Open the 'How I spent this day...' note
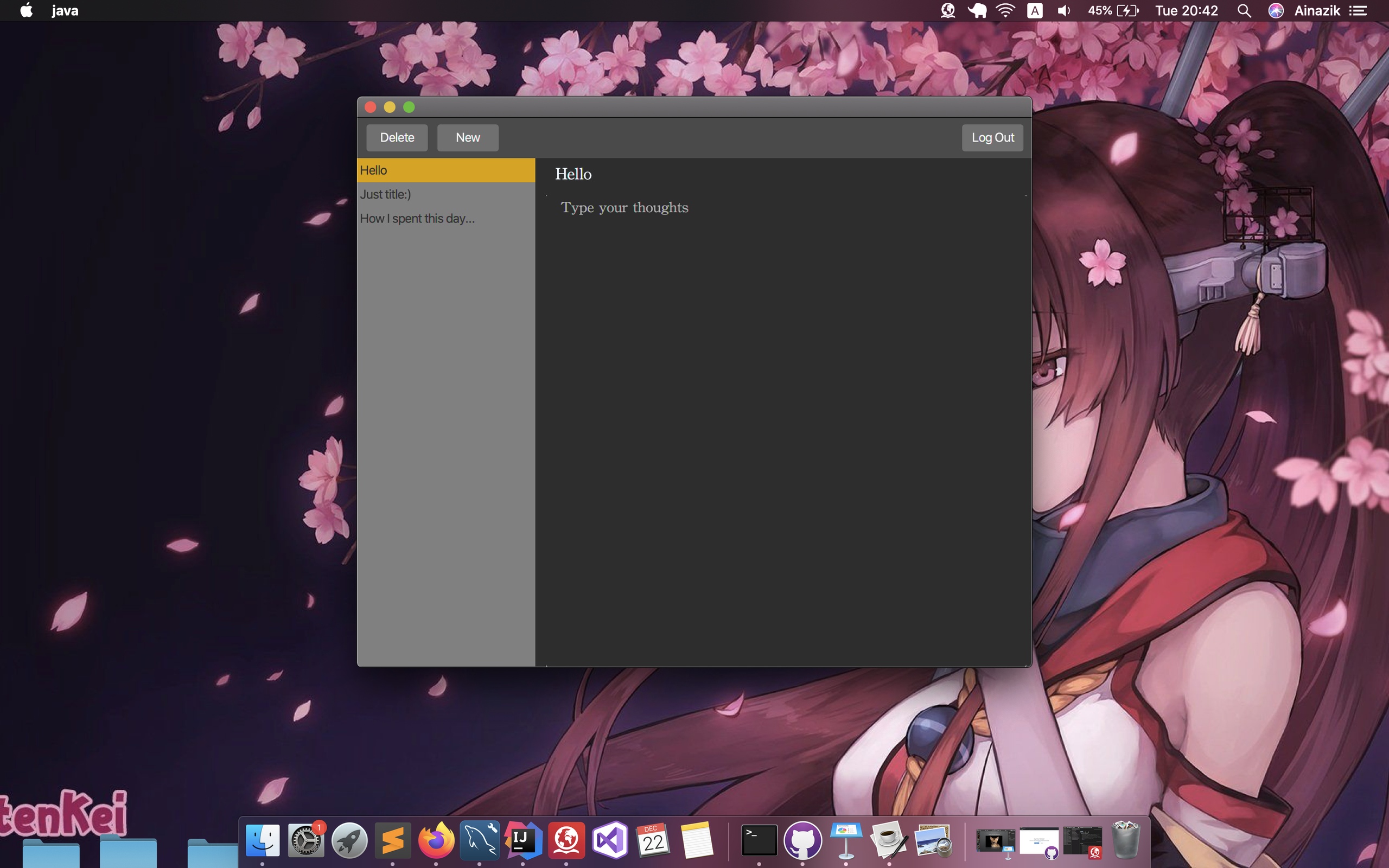 point(446,219)
